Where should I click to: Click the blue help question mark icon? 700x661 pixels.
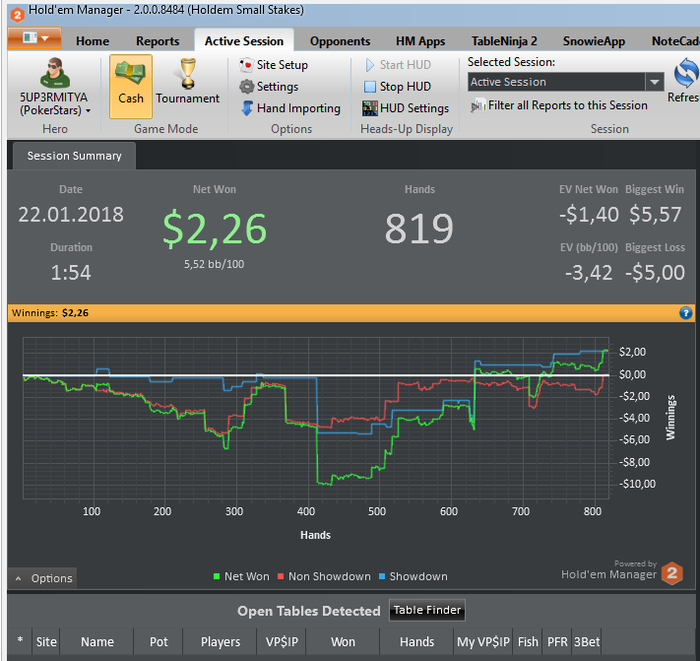coord(686,313)
